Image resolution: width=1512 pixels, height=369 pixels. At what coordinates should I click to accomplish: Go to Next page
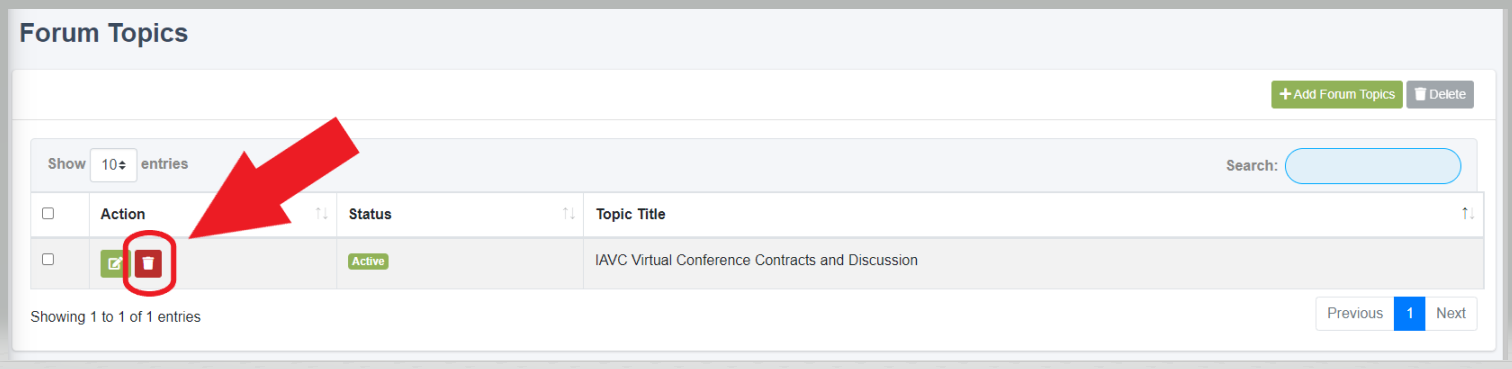tap(1450, 313)
